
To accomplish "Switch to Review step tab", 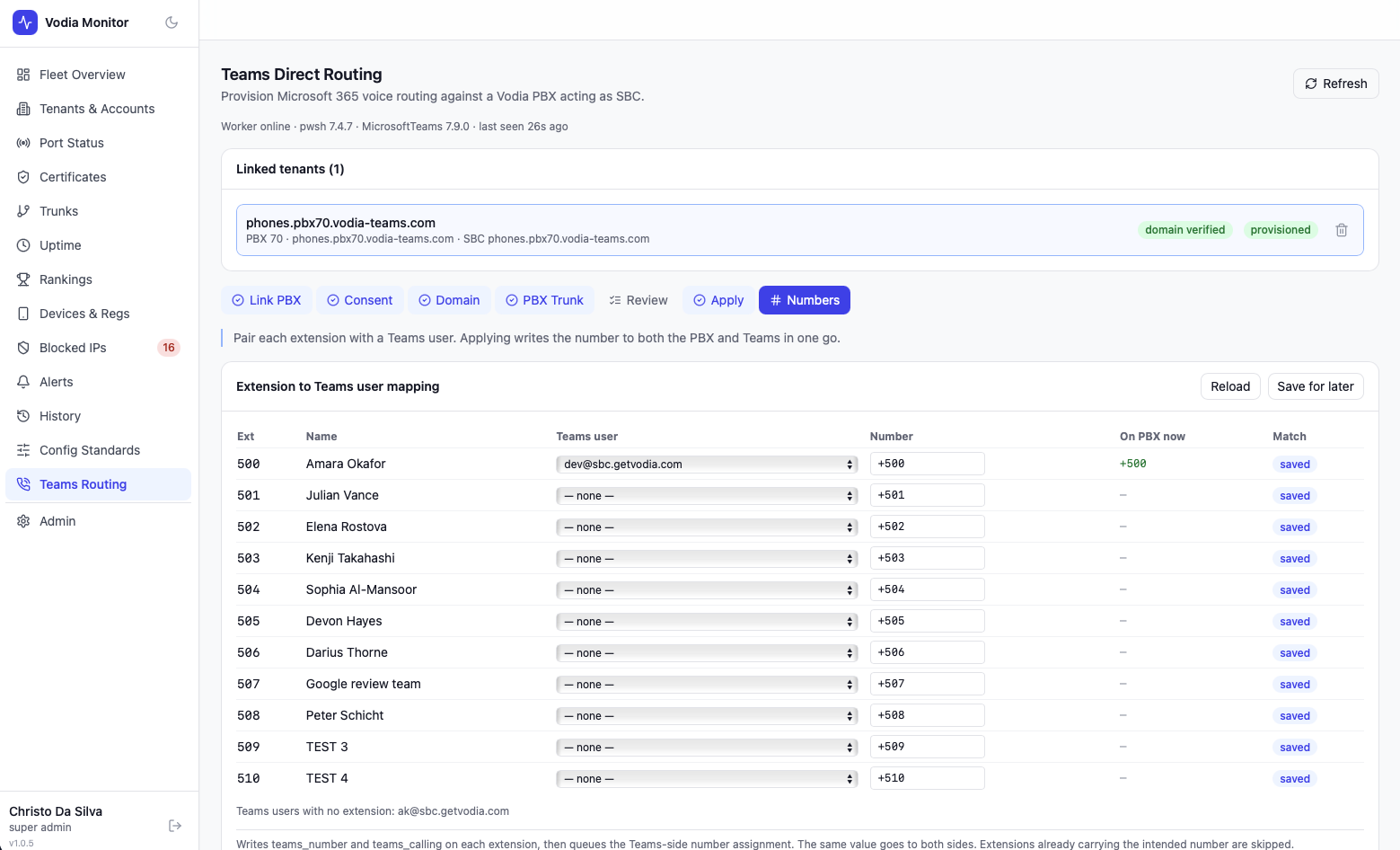I will click(638, 300).
